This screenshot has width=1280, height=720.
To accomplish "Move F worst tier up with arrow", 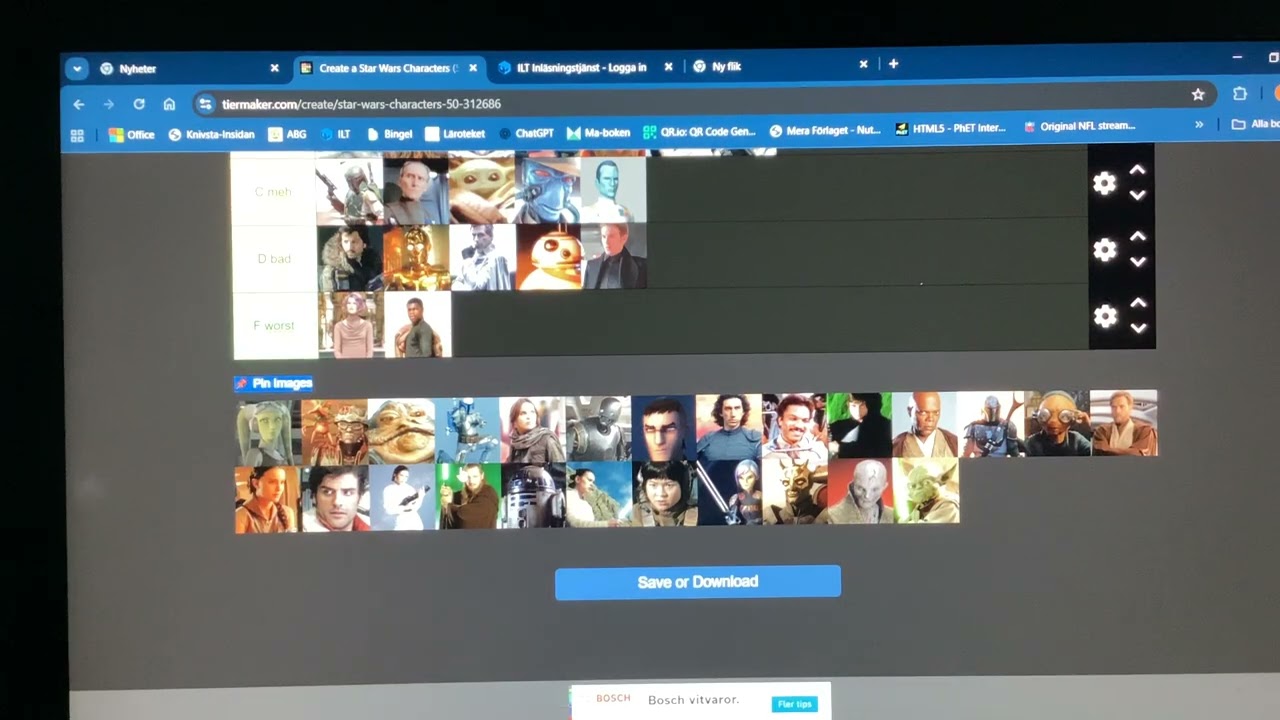I will pyautogui.click(x=1137, y=303).
